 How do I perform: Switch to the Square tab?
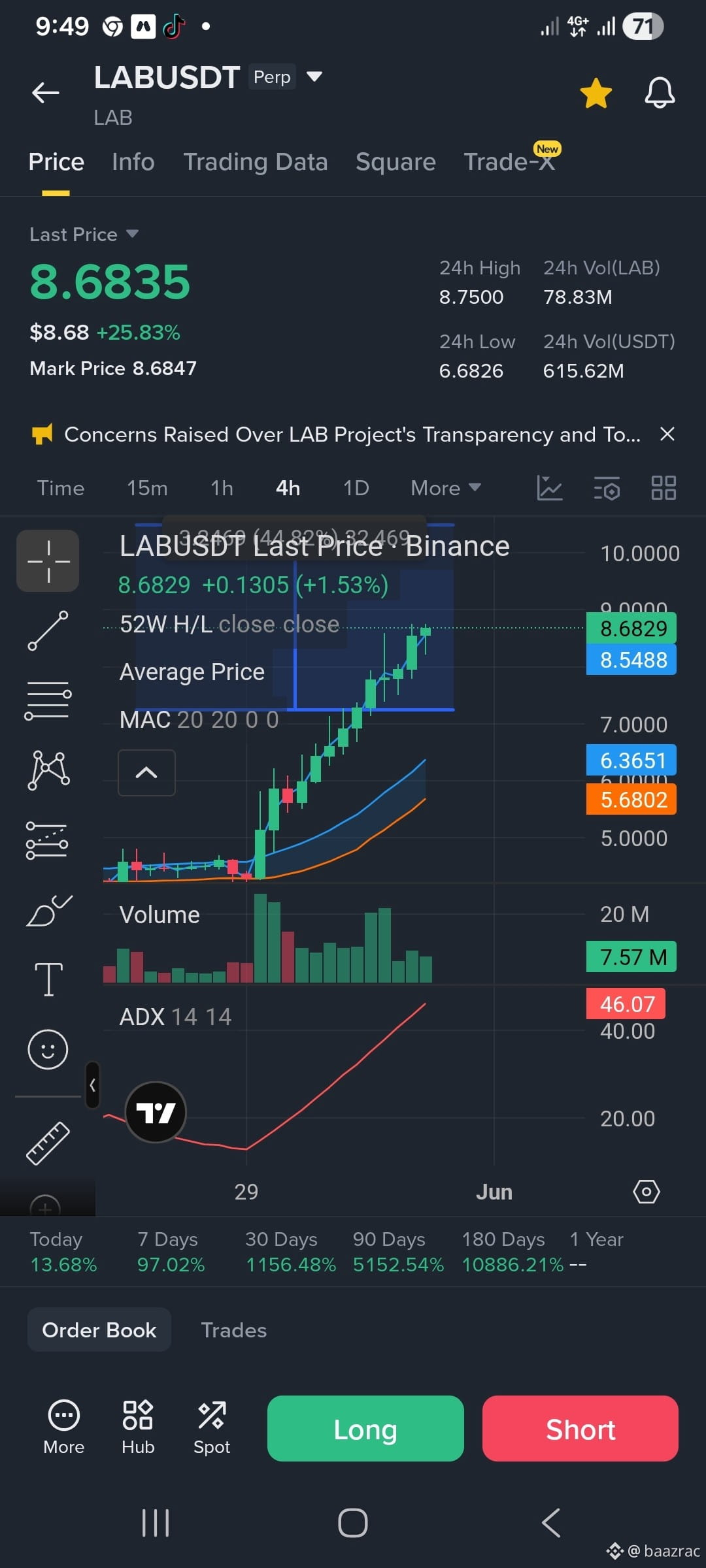point(395,161)
